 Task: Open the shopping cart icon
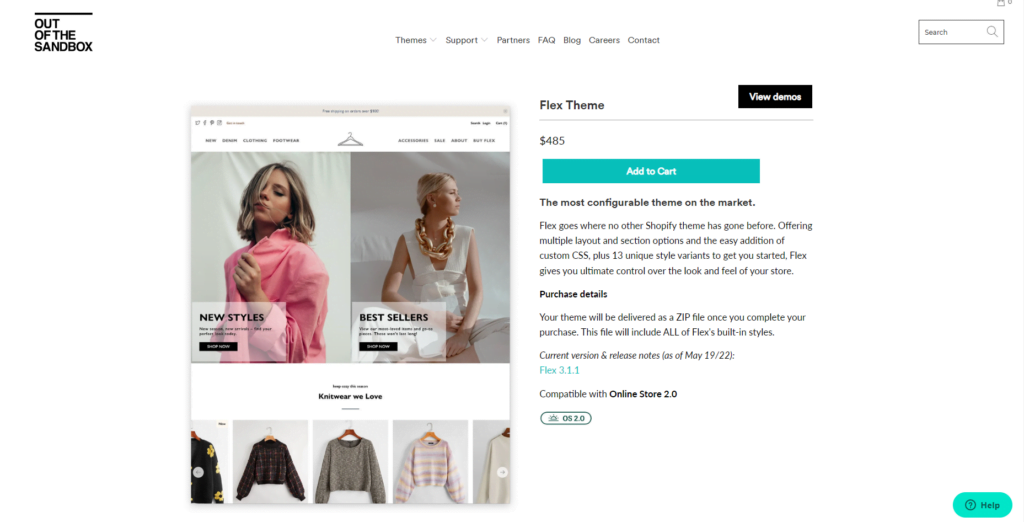(1001, 3)
